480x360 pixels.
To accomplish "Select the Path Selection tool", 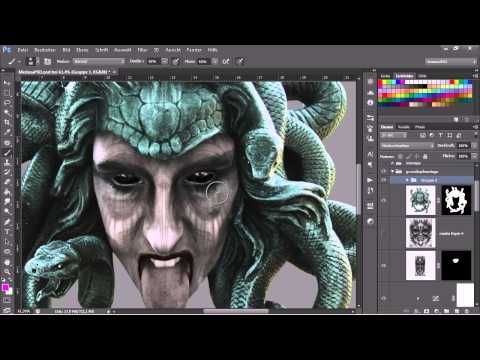I will click(7, 242).
